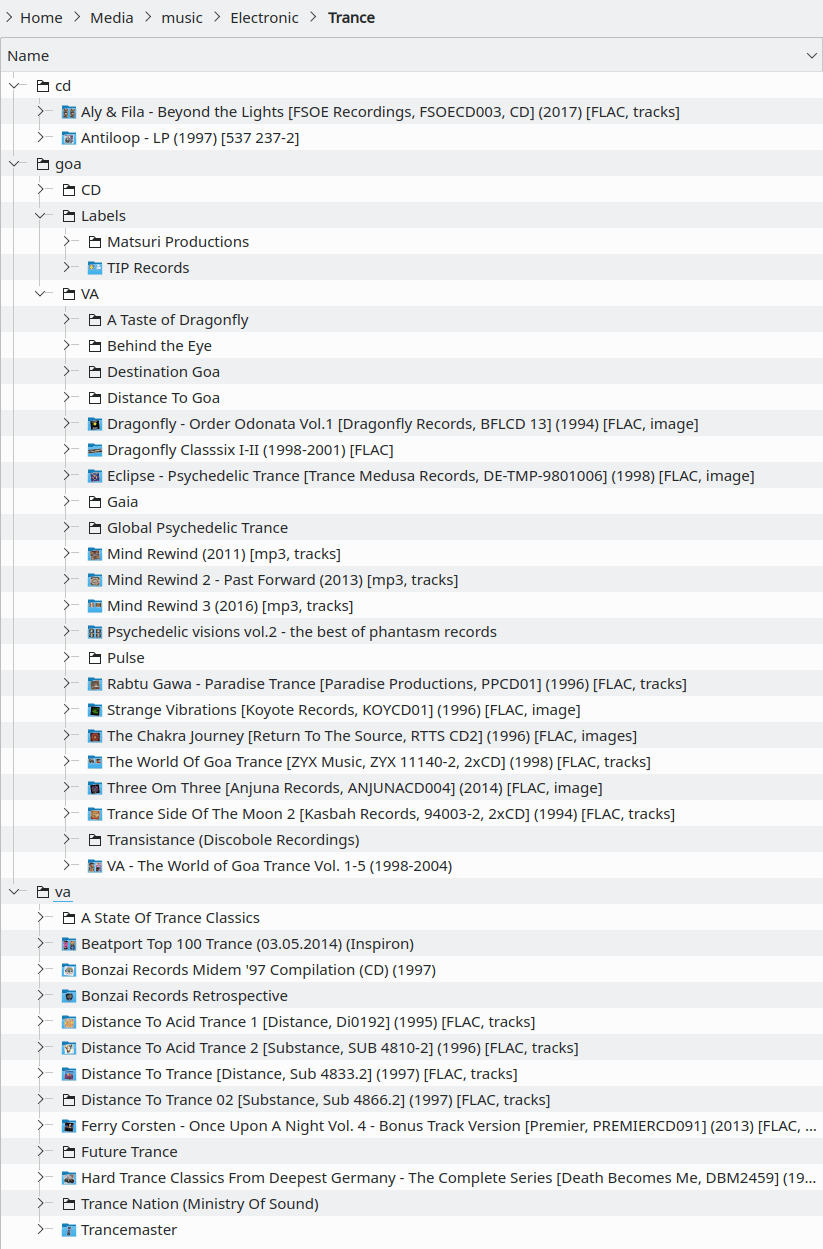Expand the TIP Records folder
Viewport: 823px width, 1249px height.
coord(66,268)
